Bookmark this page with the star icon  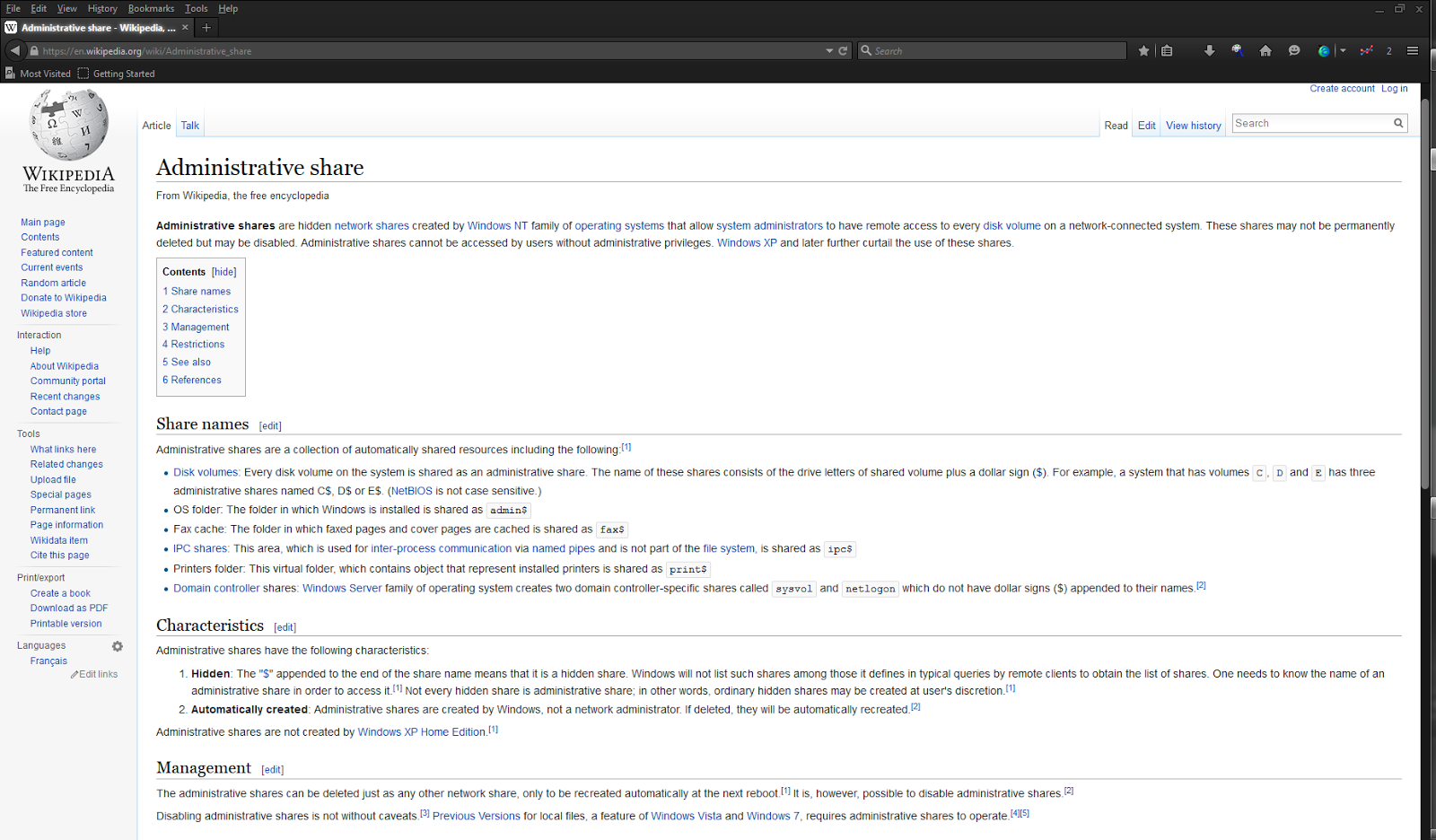coord(1143,51)
